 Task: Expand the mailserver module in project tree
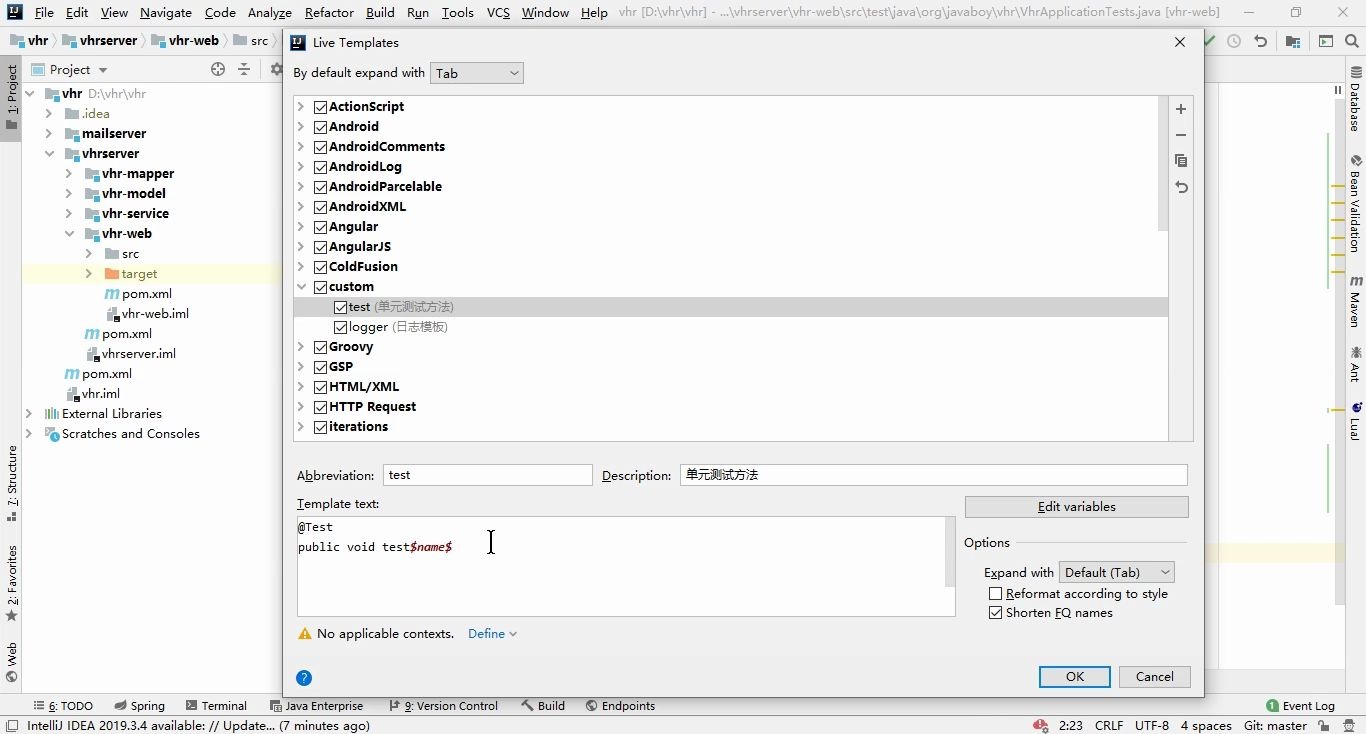pos(49,133)
